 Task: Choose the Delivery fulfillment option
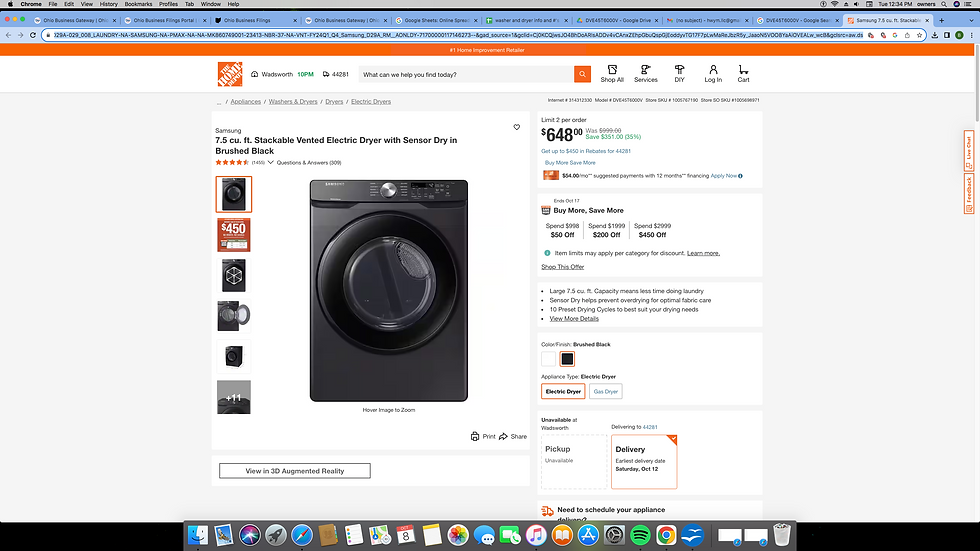644,461
